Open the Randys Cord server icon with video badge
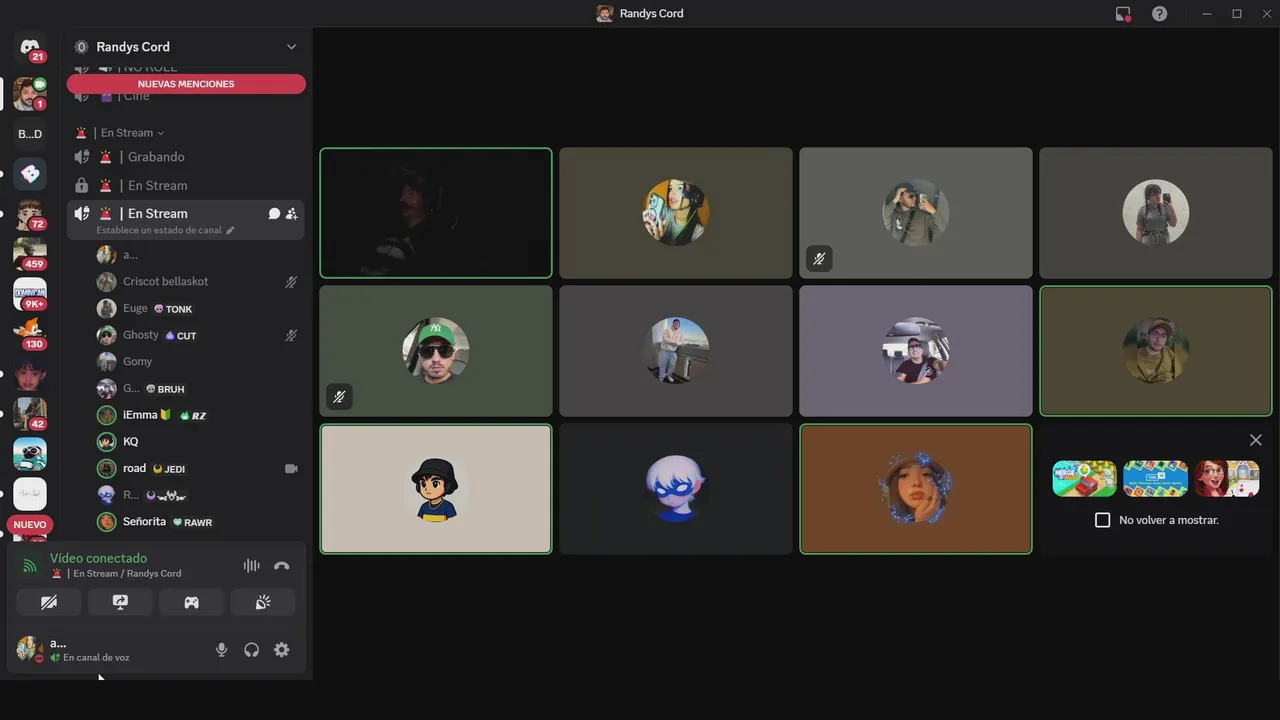This screenshot has width=1280, height=720. [x=30, y=94]
